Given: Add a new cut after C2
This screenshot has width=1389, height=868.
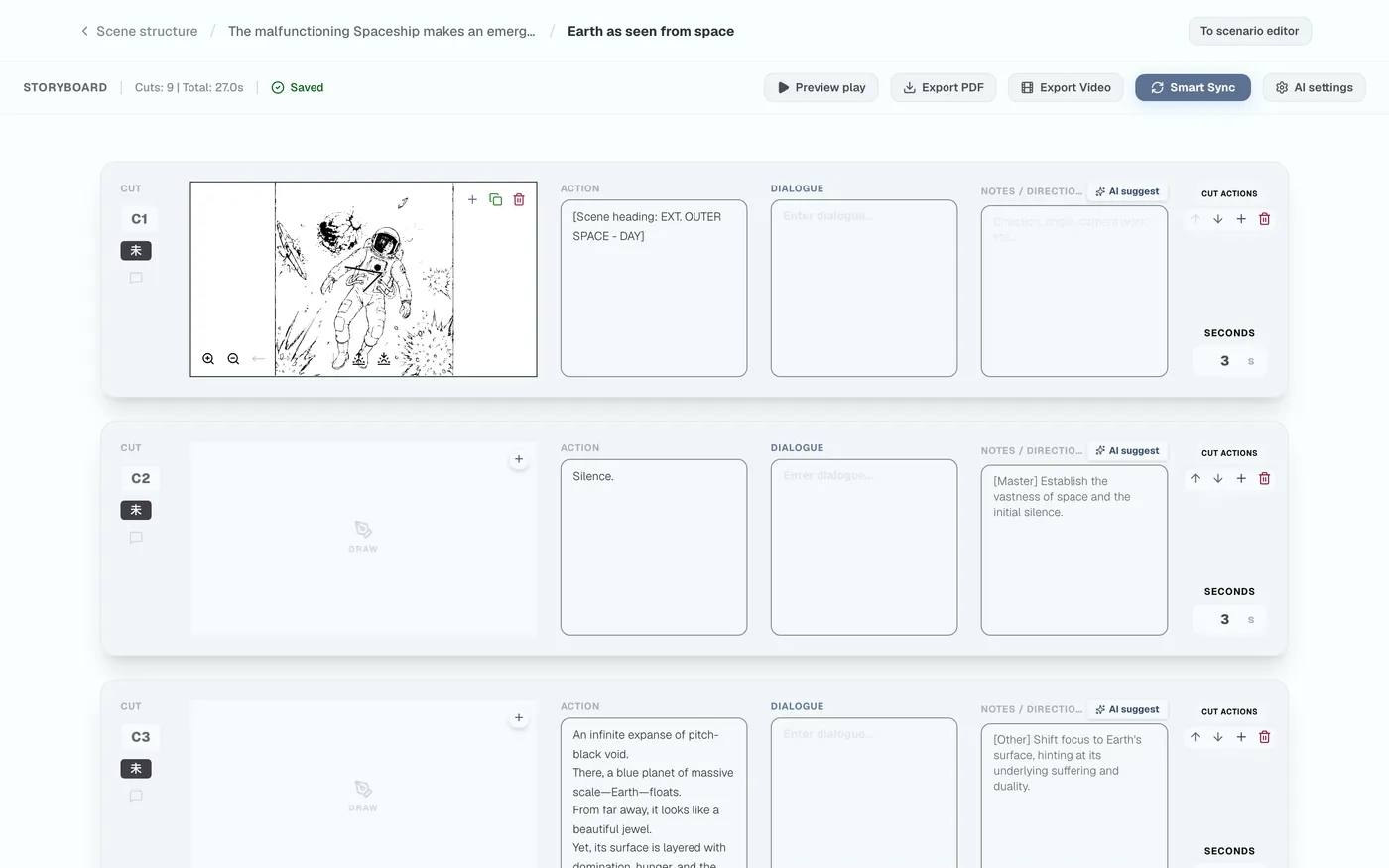Looking at the screenshot, I should click(x=1241, y=478).
